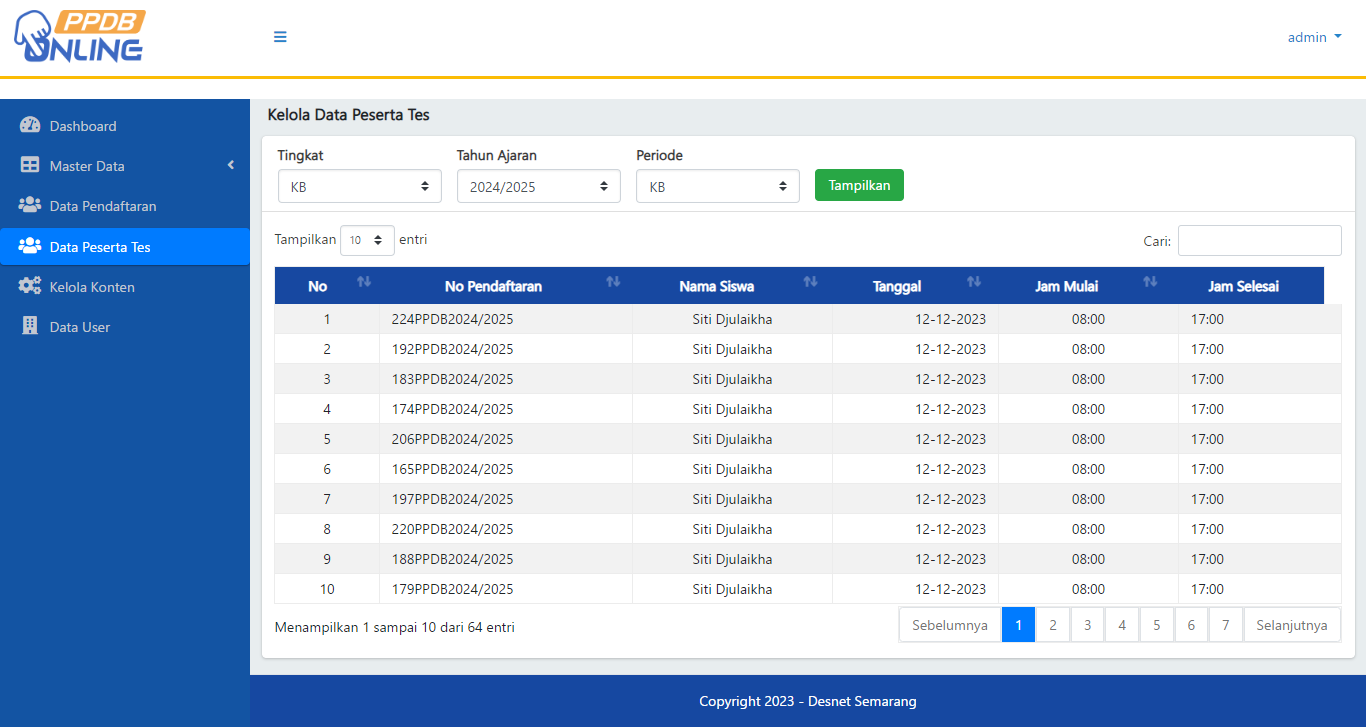The width and height of the screenshot is (1366, 728).
Task: Open the Tahun Ajaran dropdown
Action: pyautogui.click(x=538, y=186)
